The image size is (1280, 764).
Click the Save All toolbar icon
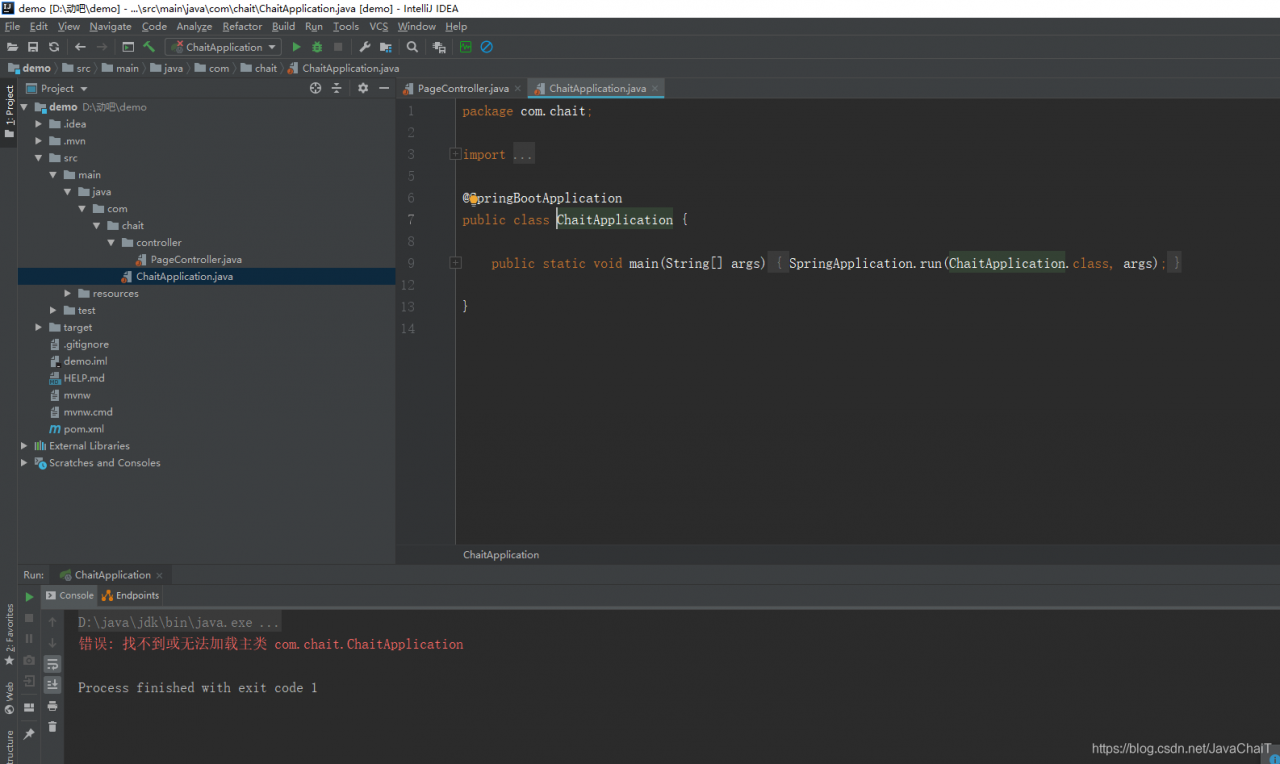pos(33,47)
